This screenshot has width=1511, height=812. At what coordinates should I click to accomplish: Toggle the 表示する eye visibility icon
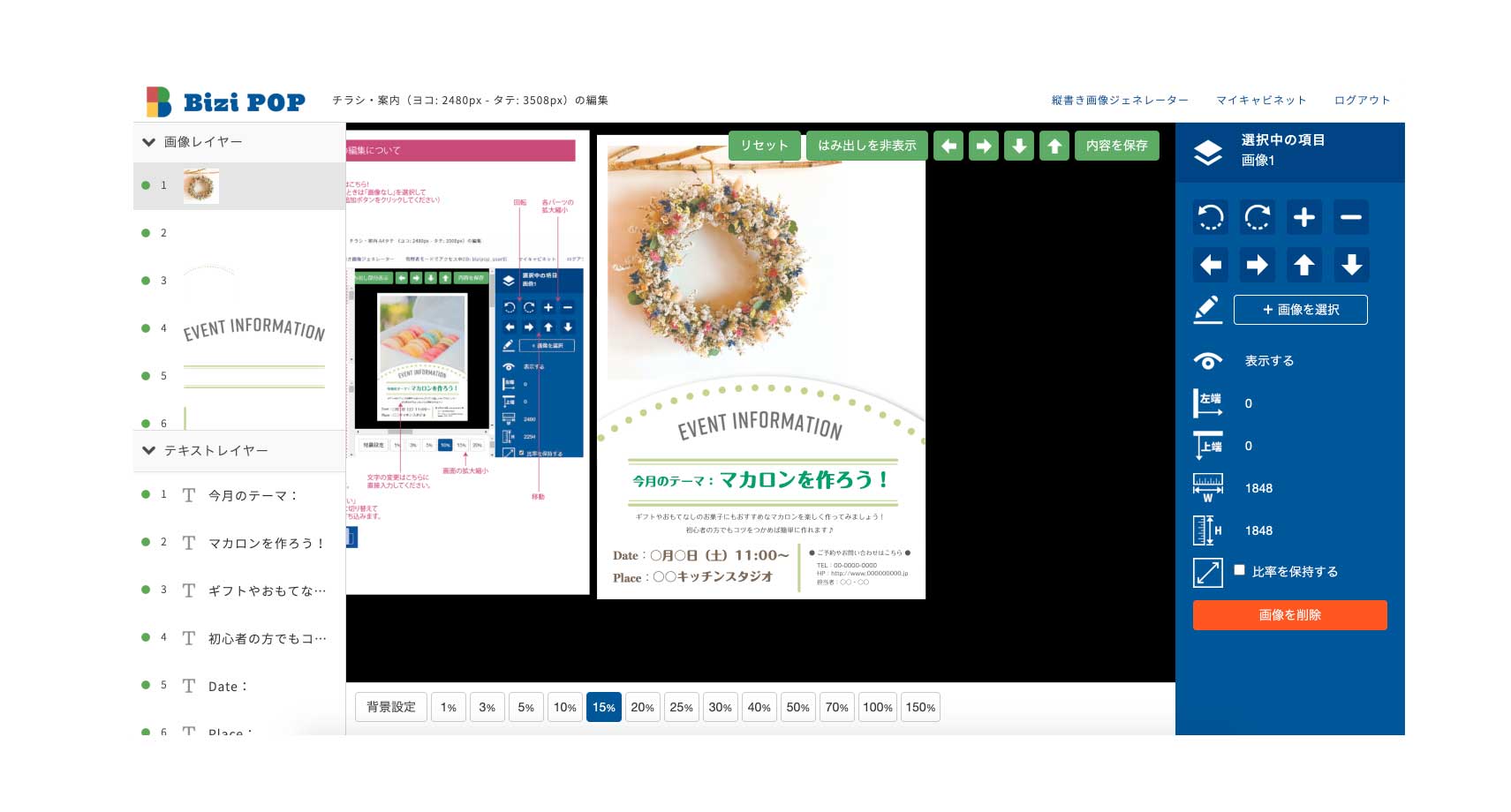[1207, 360]
